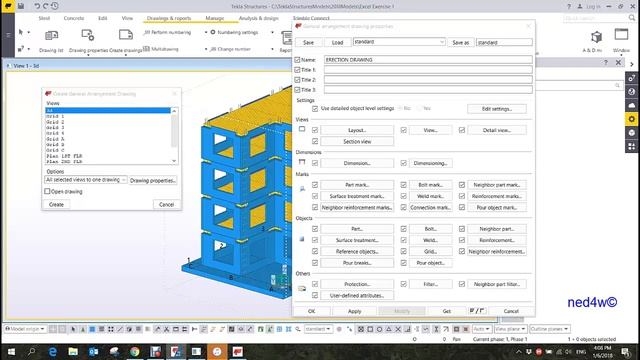Switch to the Steel ribbon tab

(x=44, y=18)
